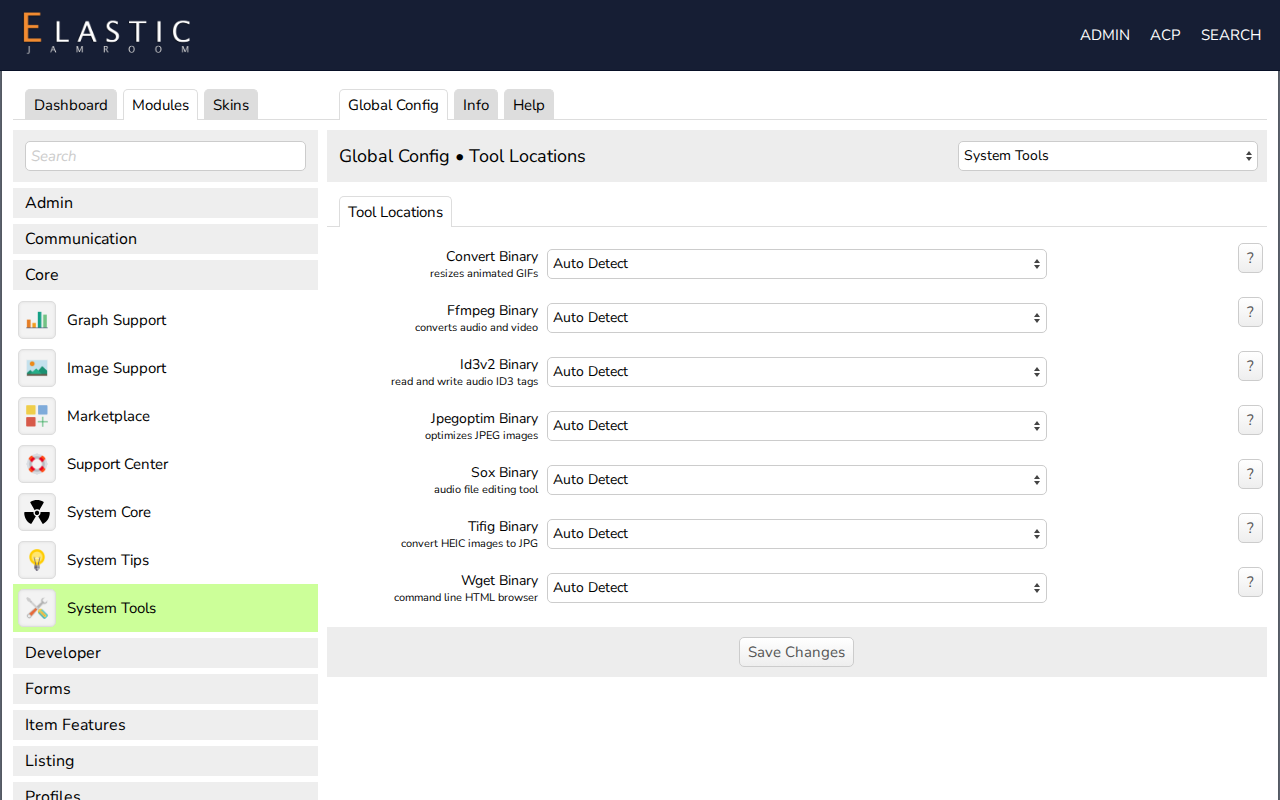Expand the Forms module category

tap(165, 689)
